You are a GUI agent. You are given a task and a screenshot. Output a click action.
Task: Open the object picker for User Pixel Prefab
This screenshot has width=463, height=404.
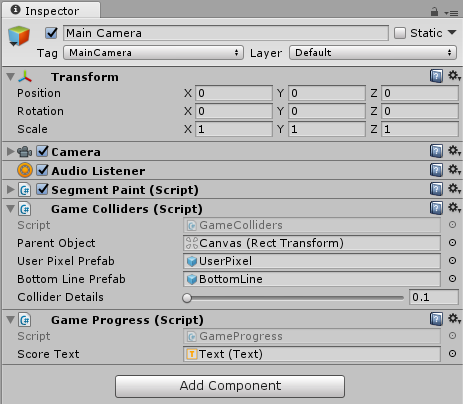pyautogui.click(x=452, y=261)
